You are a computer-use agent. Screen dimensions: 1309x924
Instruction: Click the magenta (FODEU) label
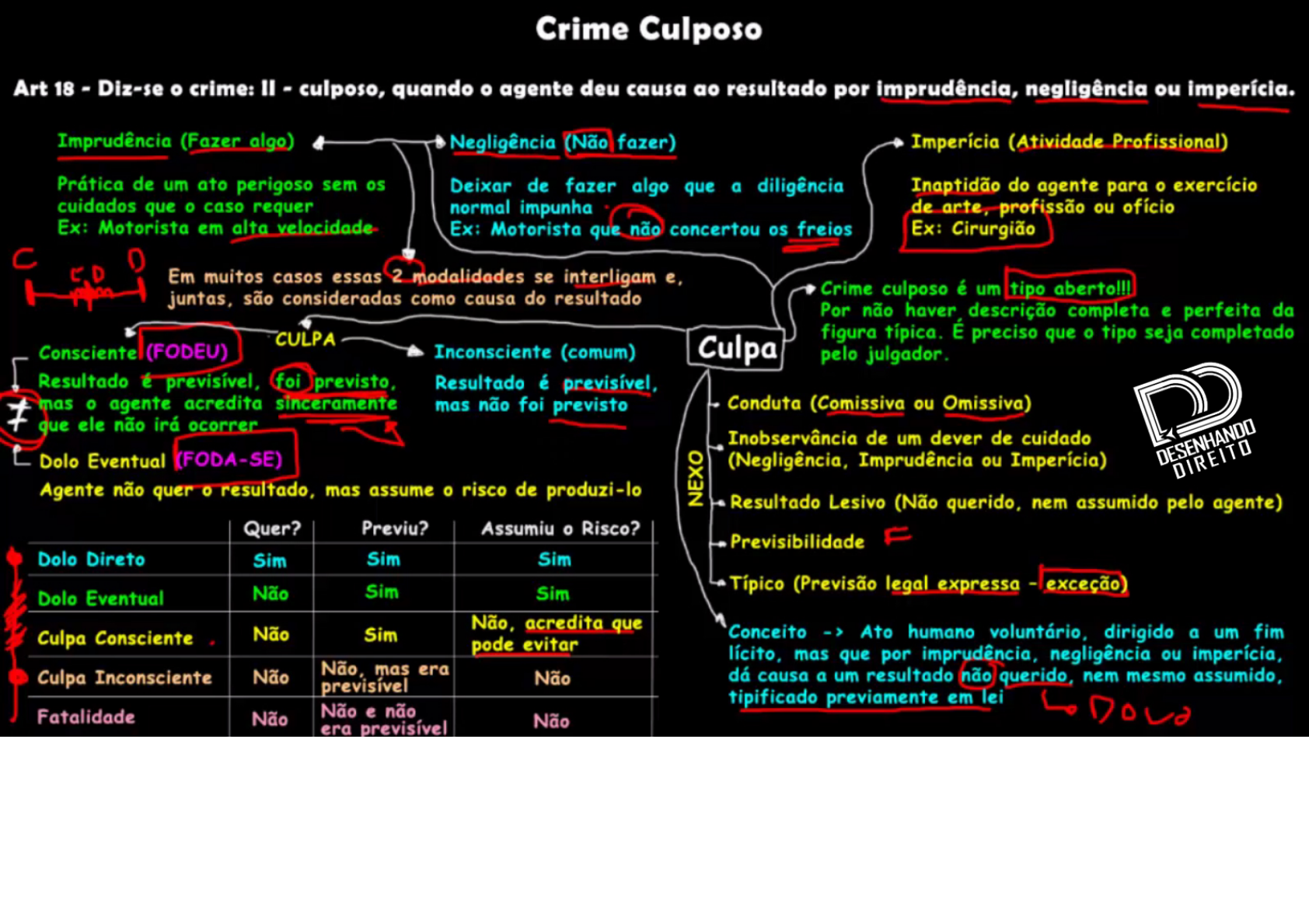pos(187,352)
